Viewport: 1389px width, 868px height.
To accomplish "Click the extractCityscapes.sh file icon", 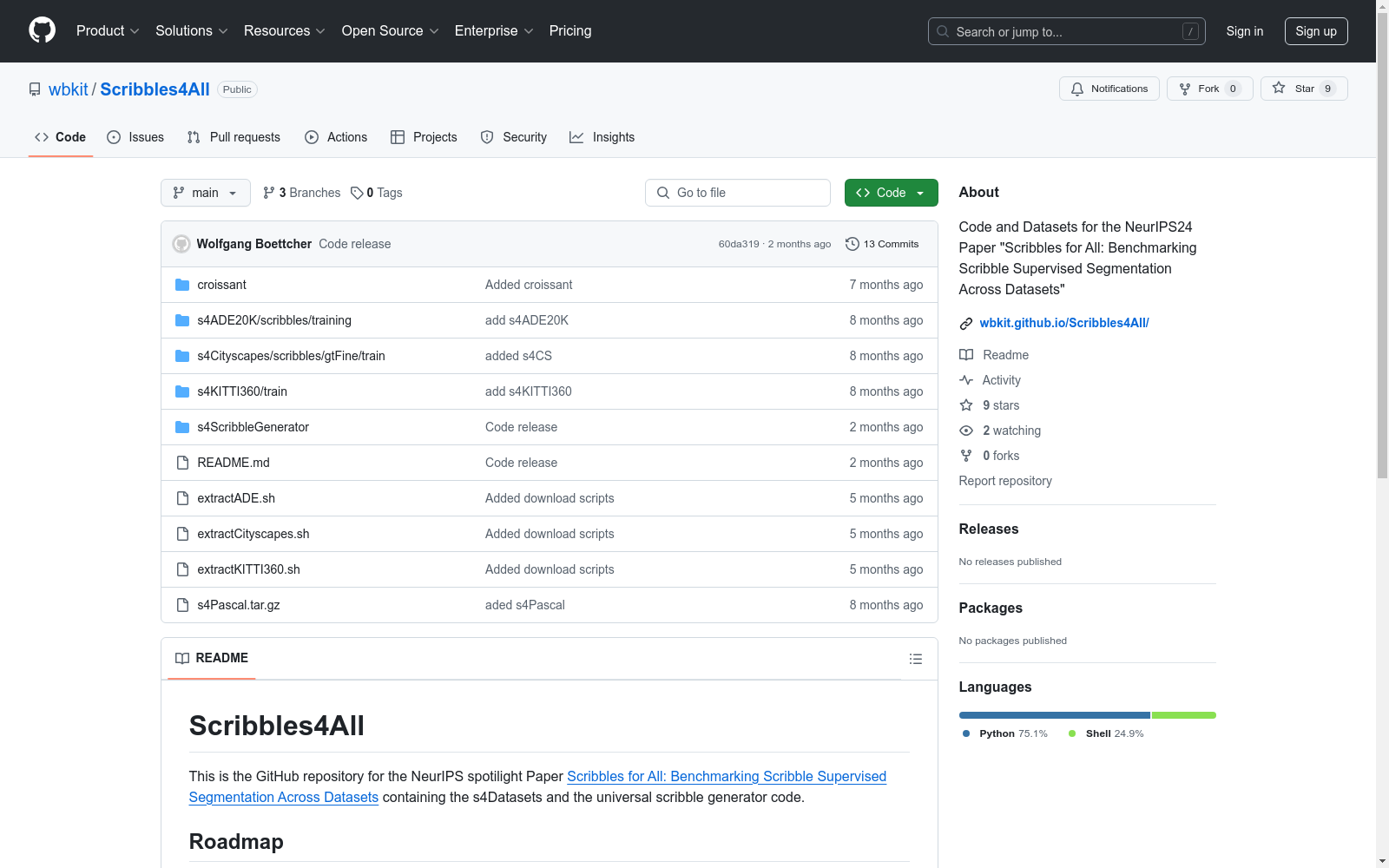I will (182, 534).
